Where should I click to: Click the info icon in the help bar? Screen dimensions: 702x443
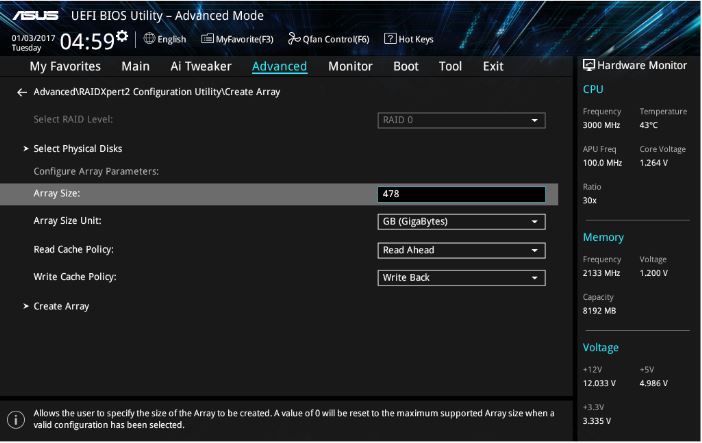point(16,420)
